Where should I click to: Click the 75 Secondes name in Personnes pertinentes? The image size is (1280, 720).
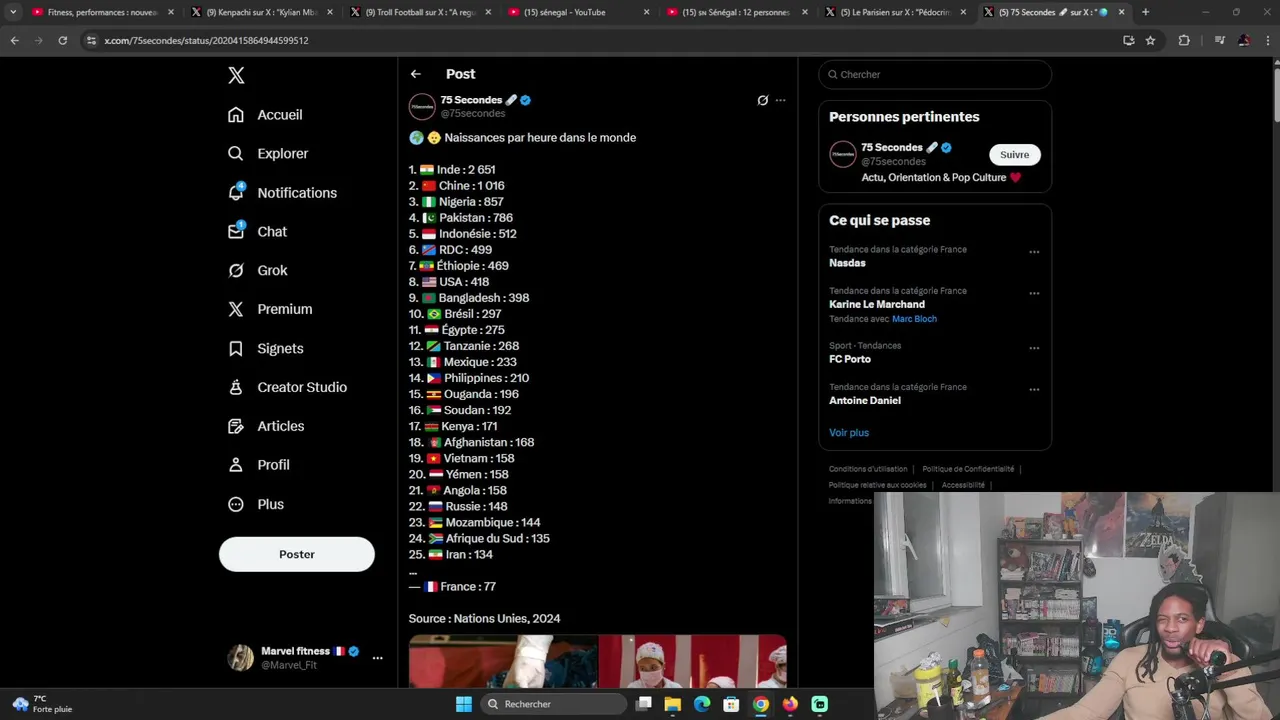[891, 148]
